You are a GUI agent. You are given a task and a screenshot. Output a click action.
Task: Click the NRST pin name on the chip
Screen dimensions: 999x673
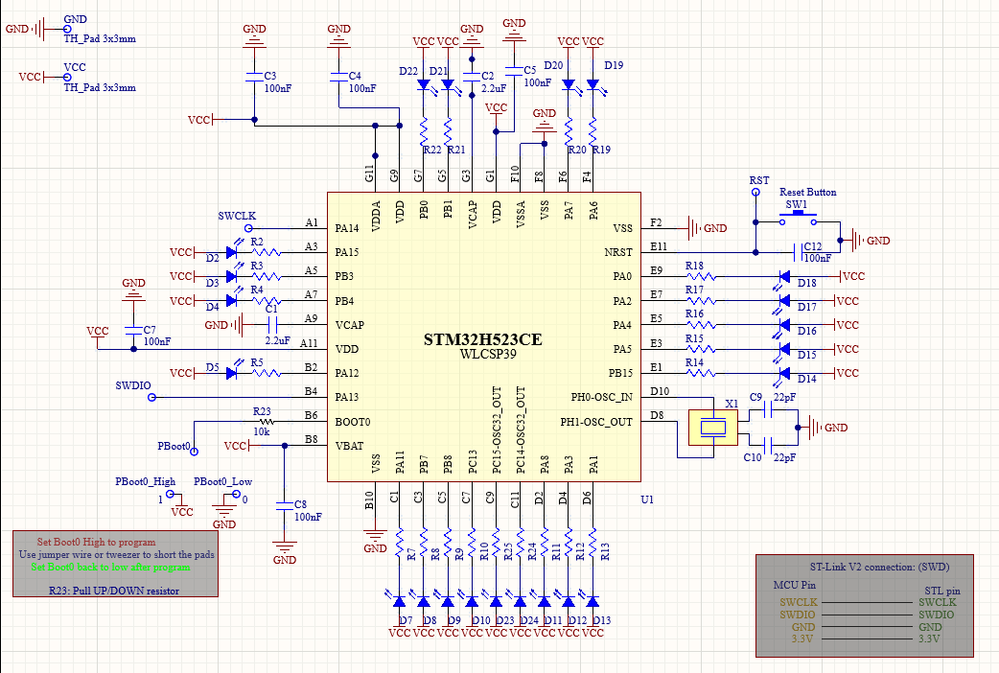click(618, 252)
